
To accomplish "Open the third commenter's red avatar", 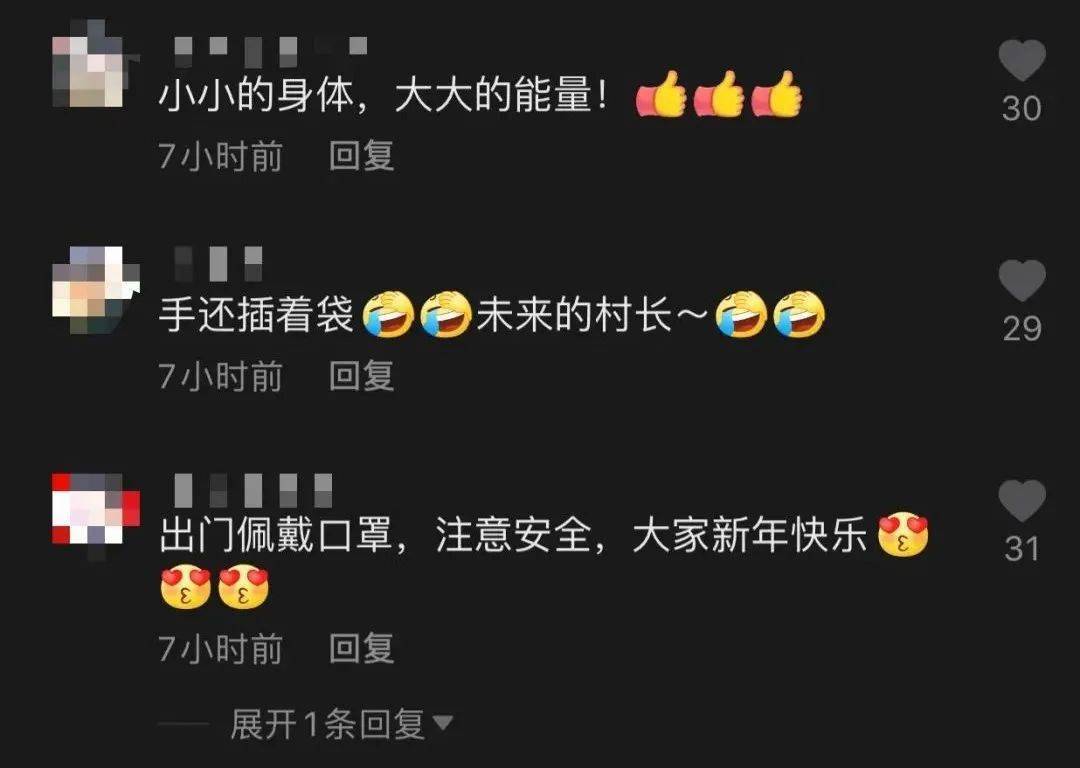I will click(96, 509).
